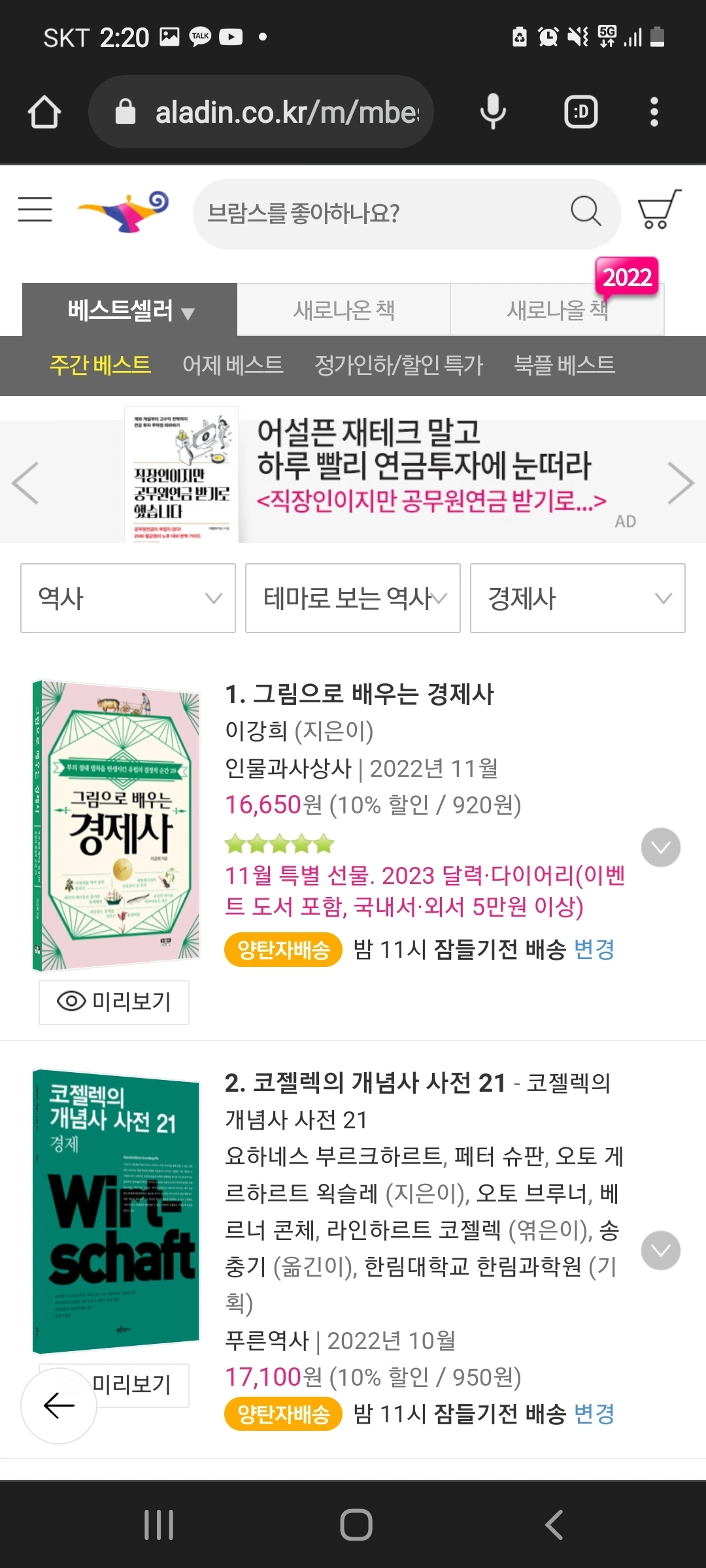Viewport: 706px width, 1568px height.
Task: Expand the 역사 category dropdown
Action: coord(128,598)
